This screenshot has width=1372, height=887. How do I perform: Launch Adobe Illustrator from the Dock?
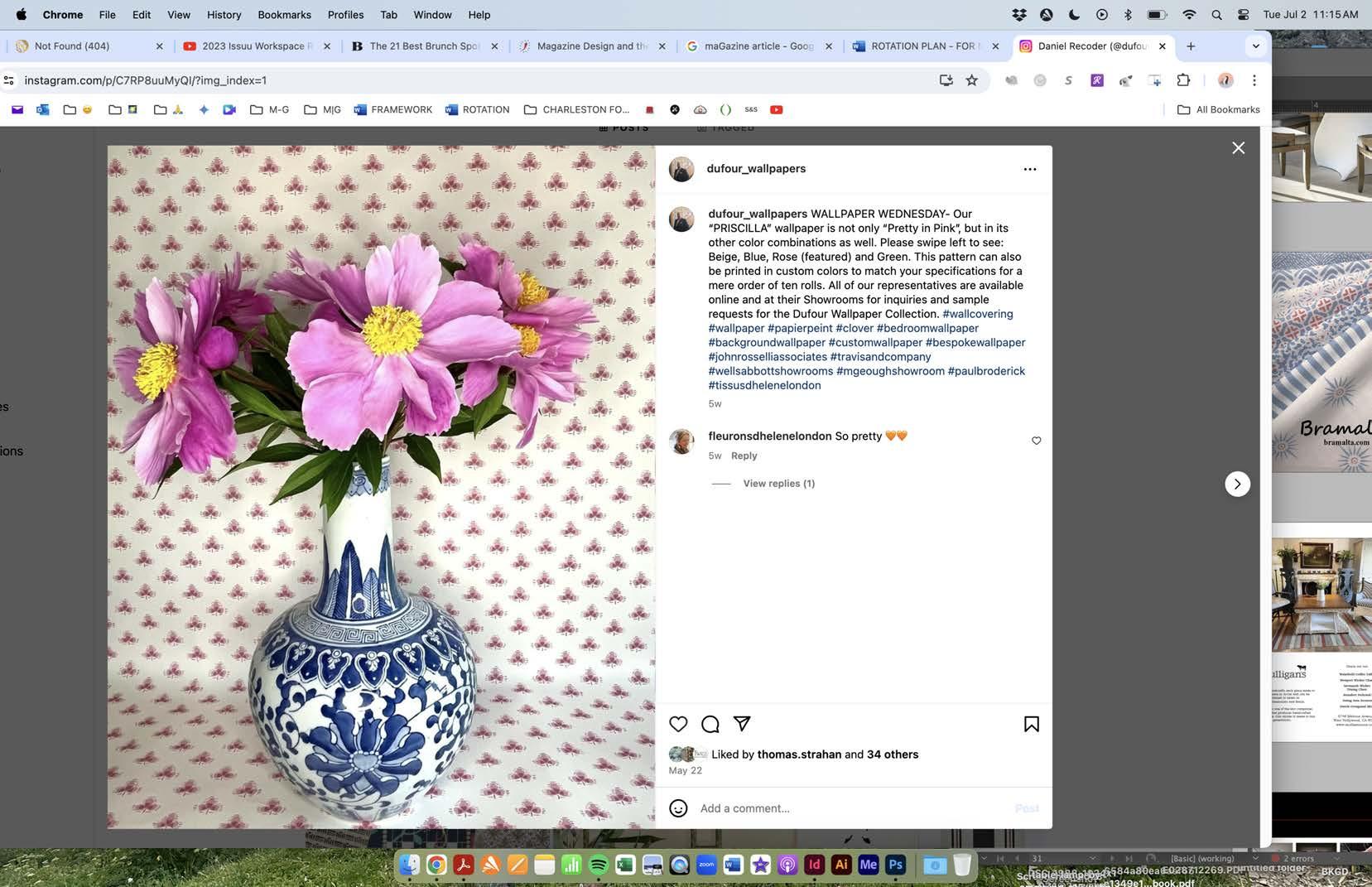coord(841,865)
